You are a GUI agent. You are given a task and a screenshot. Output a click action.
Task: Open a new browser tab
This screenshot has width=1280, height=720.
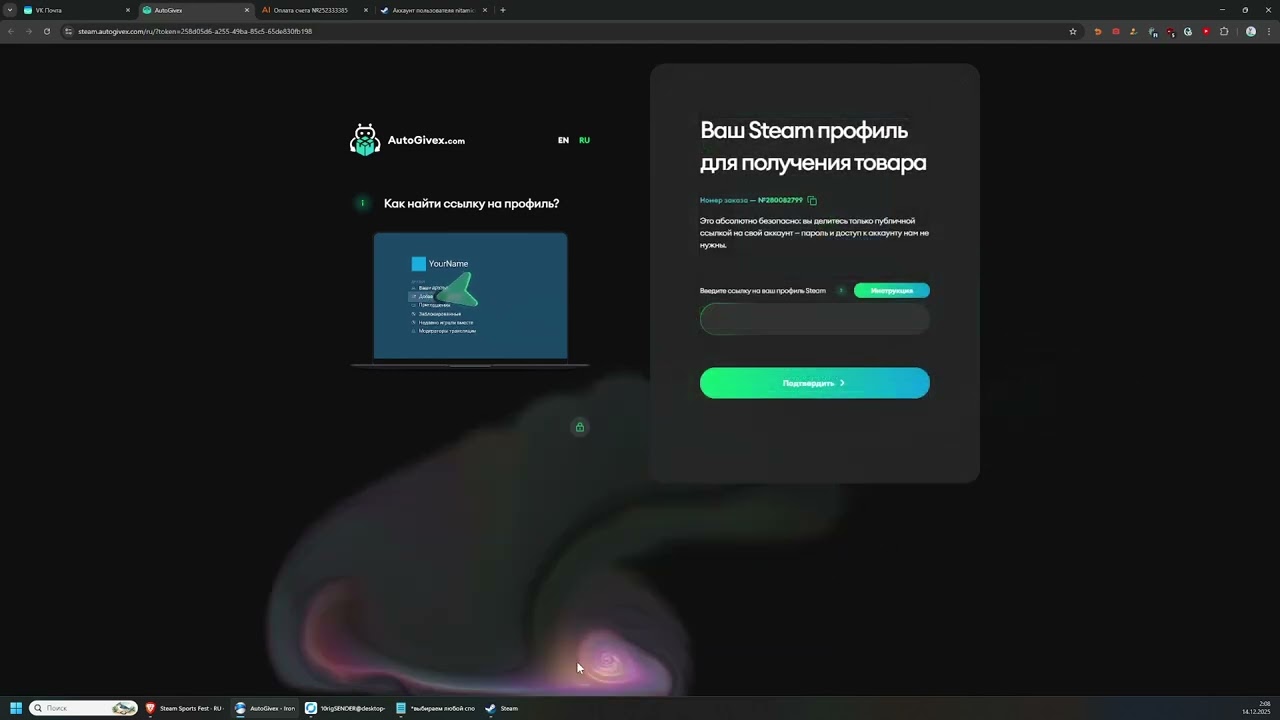[503, 10]
